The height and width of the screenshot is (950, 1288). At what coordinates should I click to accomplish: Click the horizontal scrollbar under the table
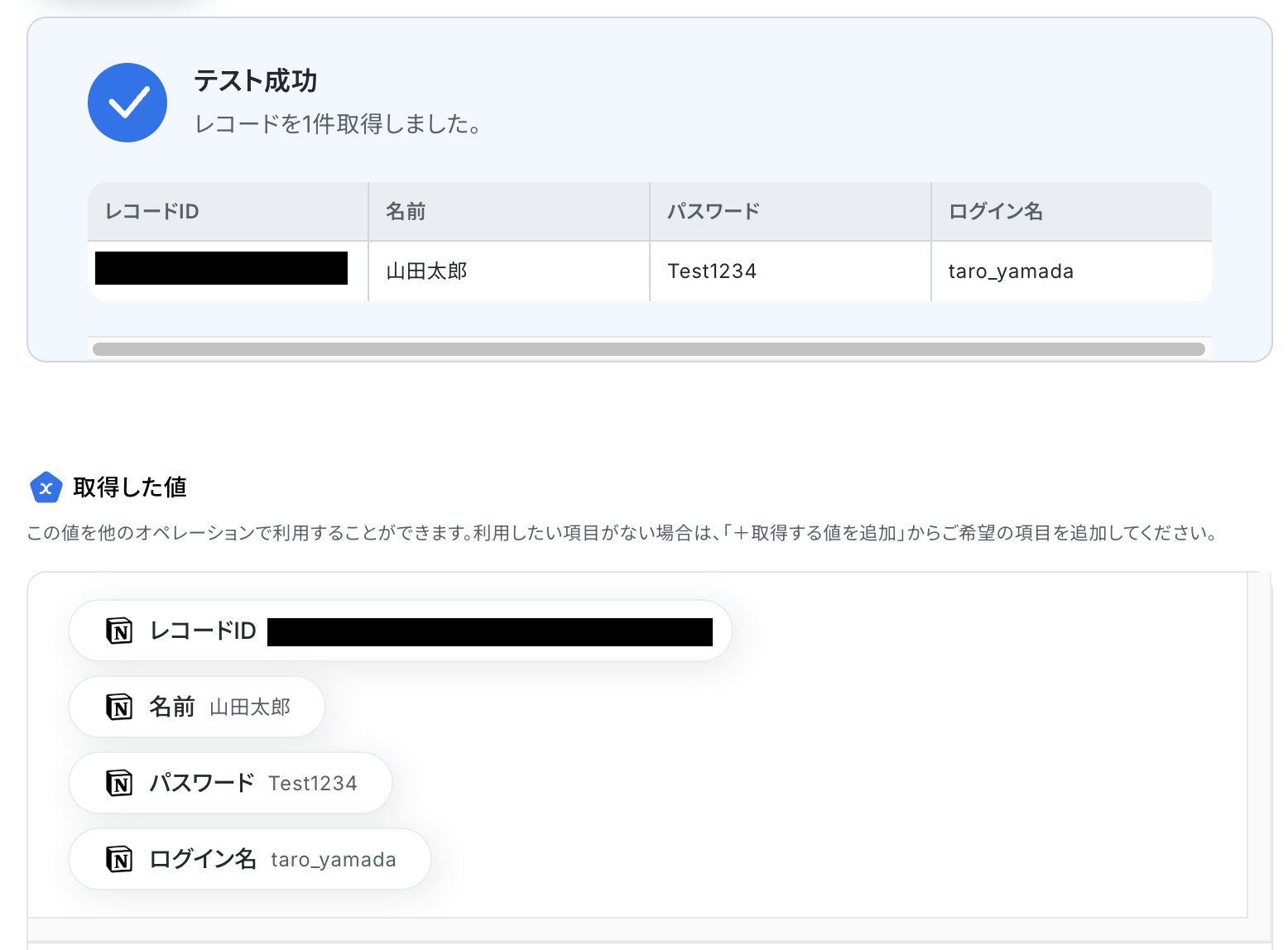click(649, 349)
